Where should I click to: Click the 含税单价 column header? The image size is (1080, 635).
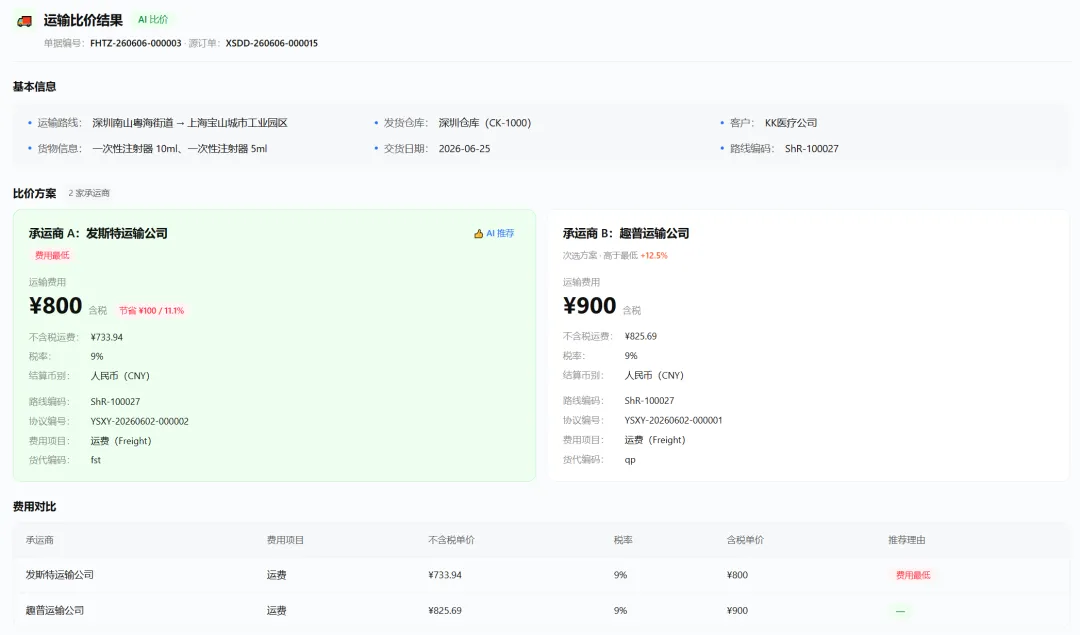point(745,540)
